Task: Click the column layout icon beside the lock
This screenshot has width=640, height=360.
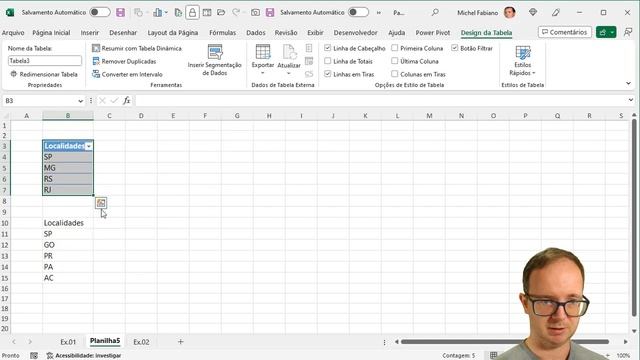Action: pos(207,13)
